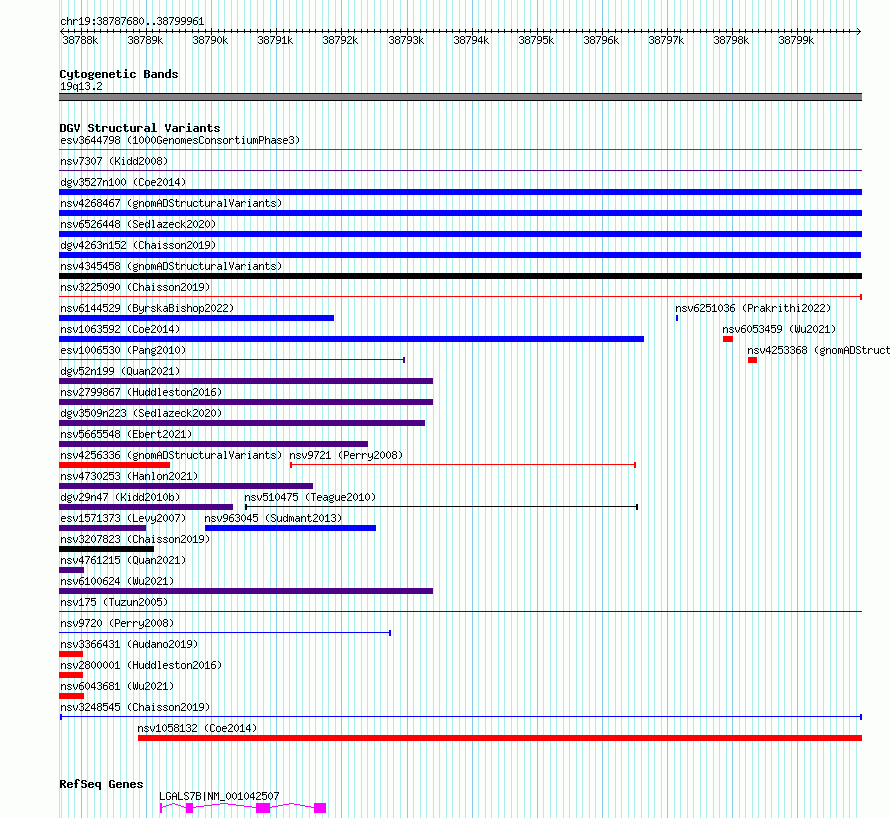Open nsv2800001 (Huddleston2016) label

[141, 665]
